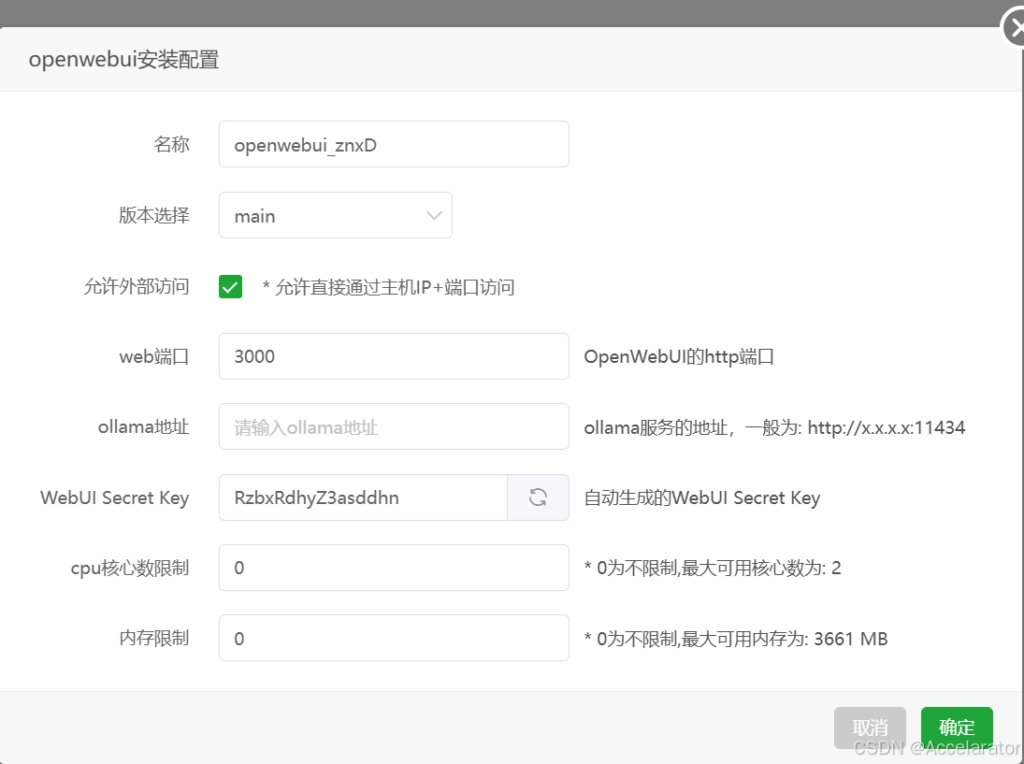
Task: Click the OpenWebUI的http端口 hint text
Action: coord(679,357)
